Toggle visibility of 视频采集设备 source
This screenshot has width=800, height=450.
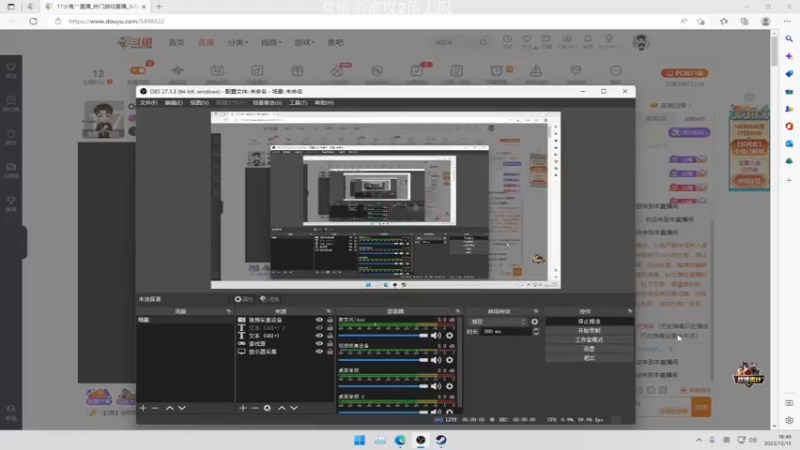tap(319, 320)
